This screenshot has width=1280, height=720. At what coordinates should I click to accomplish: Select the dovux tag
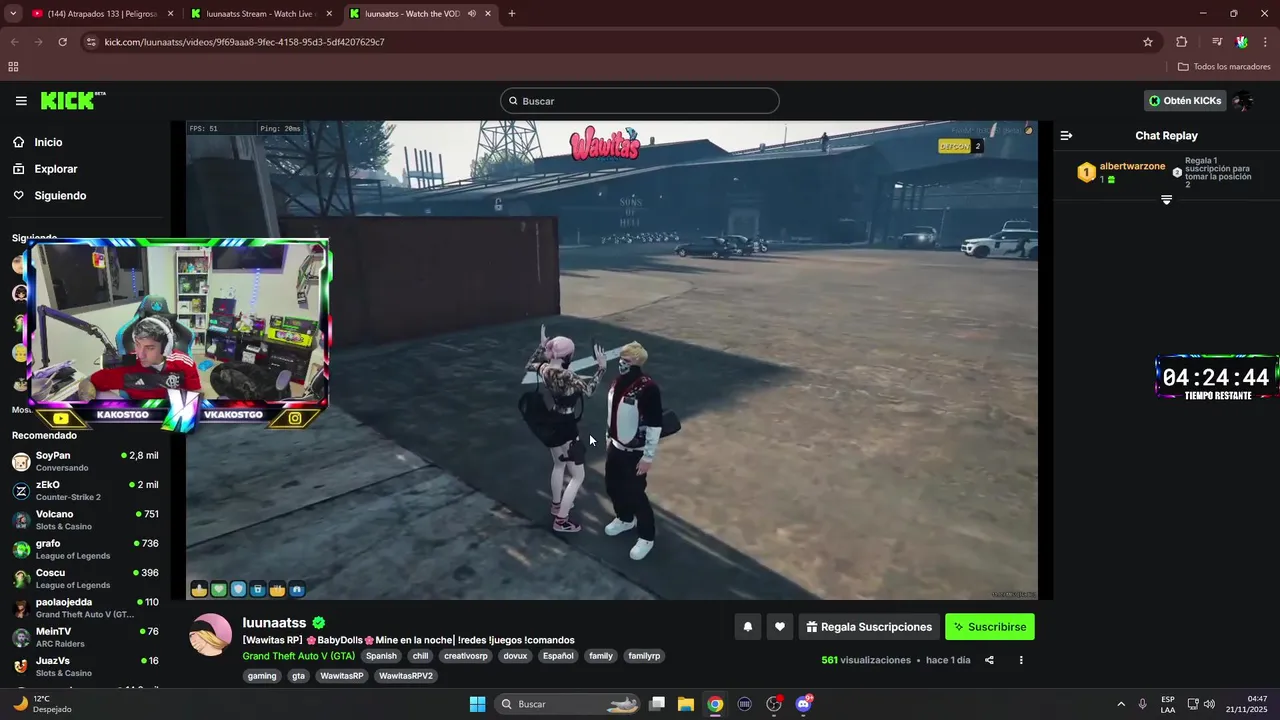pyautogui.click(x=515, y=656)
